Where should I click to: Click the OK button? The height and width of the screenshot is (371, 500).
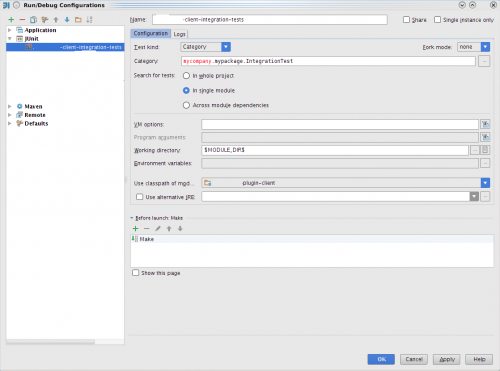click(381, 359)
